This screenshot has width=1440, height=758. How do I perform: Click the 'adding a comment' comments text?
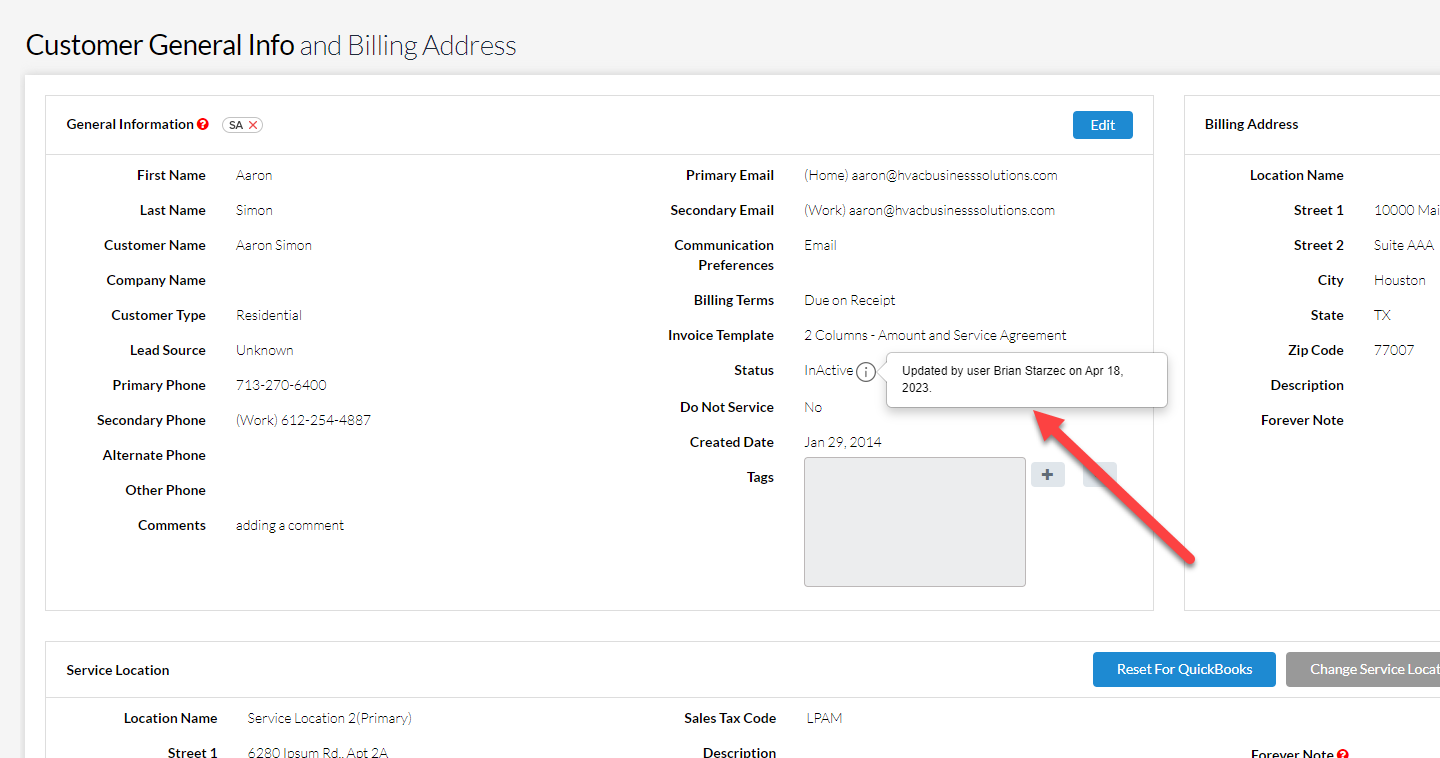pyautogui.click(x=290, y=525)
